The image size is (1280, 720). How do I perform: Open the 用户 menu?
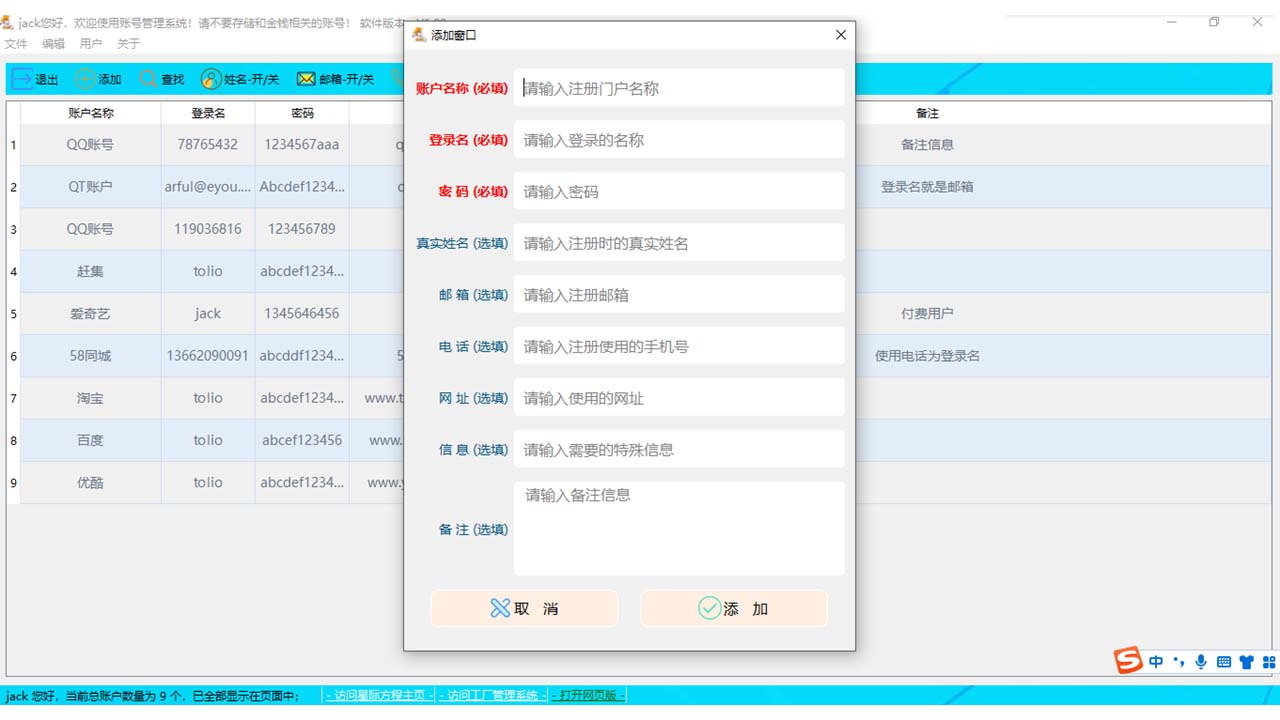click(x=90, y=44)
